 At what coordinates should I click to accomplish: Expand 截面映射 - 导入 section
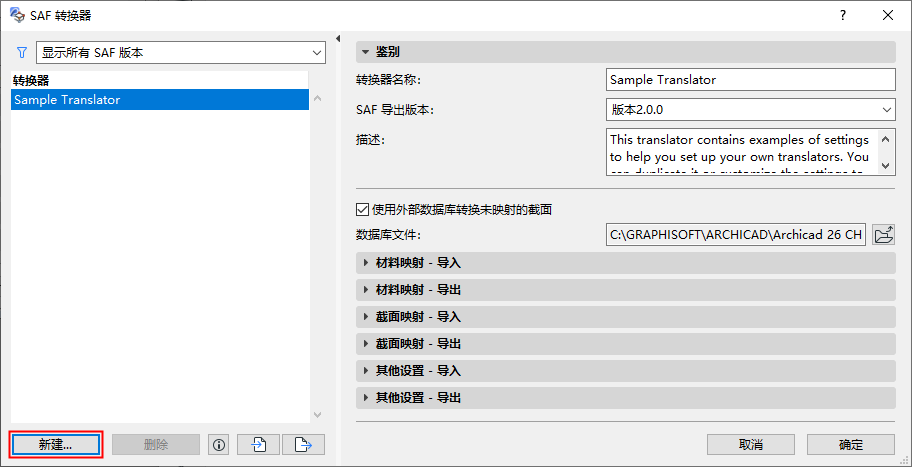coord(625,317)
